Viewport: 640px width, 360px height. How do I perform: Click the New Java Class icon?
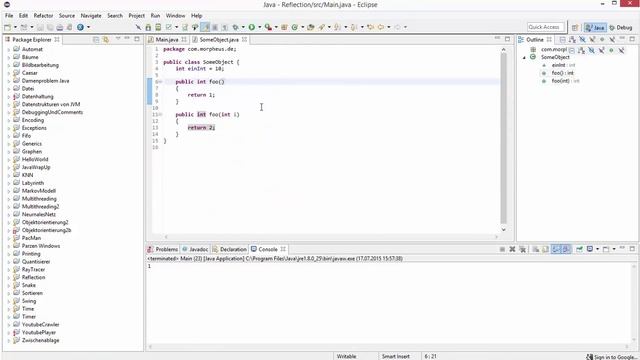click(x=294, y=27)
